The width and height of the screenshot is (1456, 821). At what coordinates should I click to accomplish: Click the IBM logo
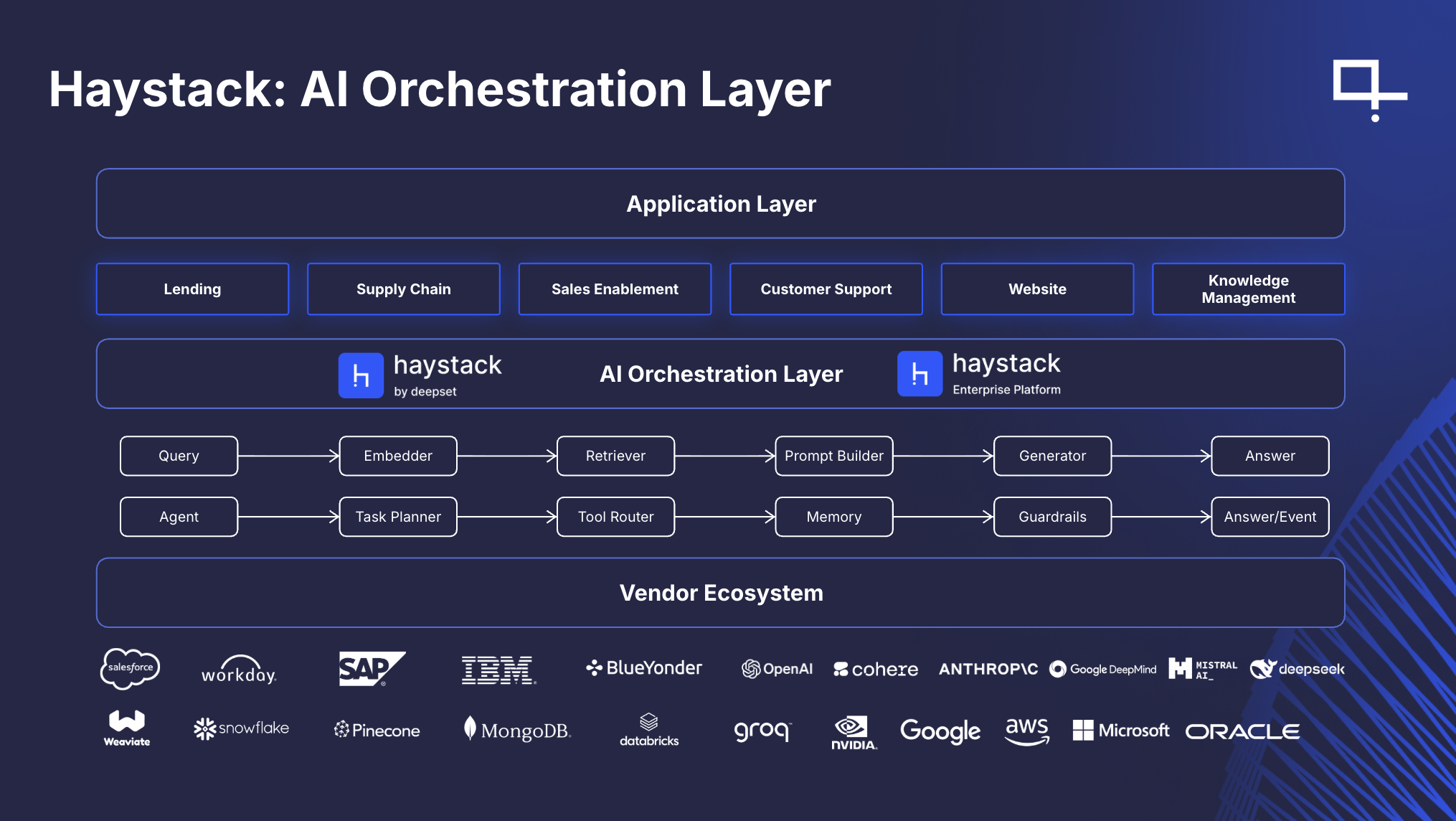(498, 670)
